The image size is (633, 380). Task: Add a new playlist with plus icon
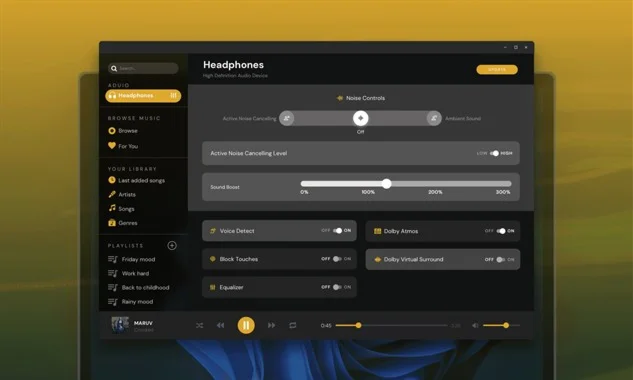[x=172, y=246]
